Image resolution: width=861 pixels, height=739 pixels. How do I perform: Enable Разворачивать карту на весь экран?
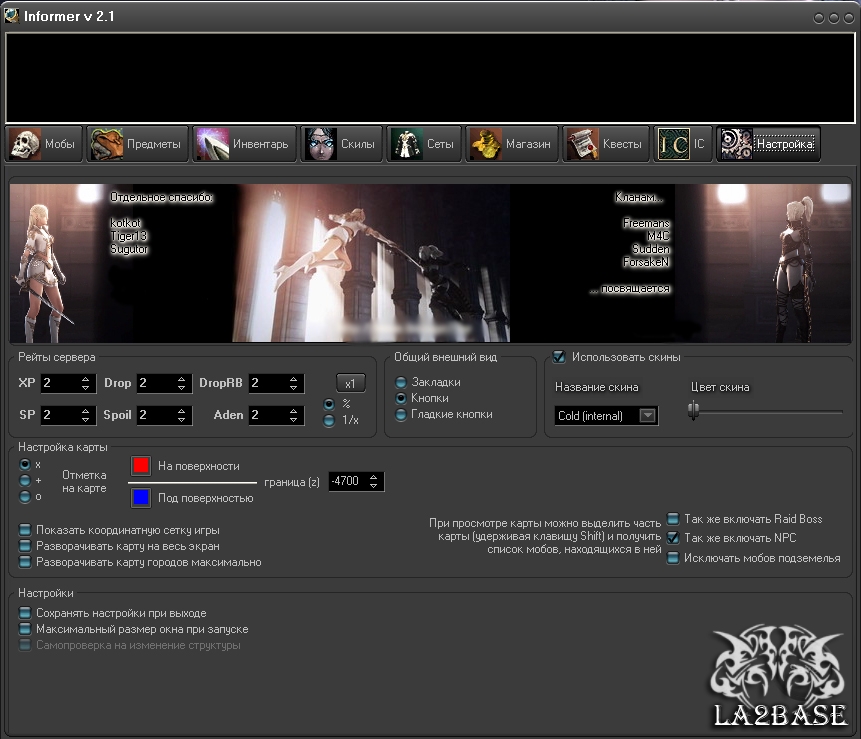25,546
